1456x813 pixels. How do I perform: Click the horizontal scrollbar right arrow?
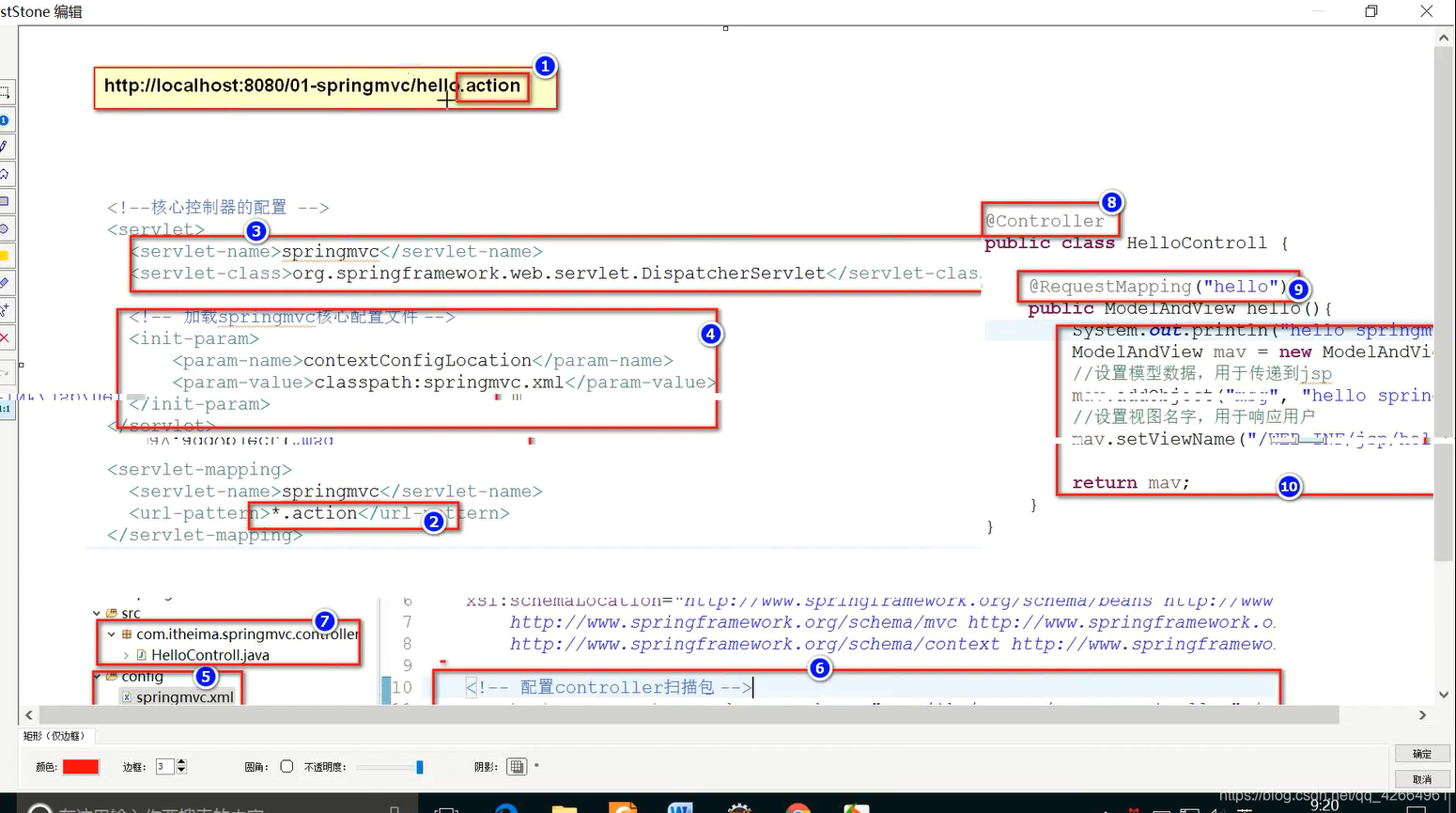[1422, 715]
